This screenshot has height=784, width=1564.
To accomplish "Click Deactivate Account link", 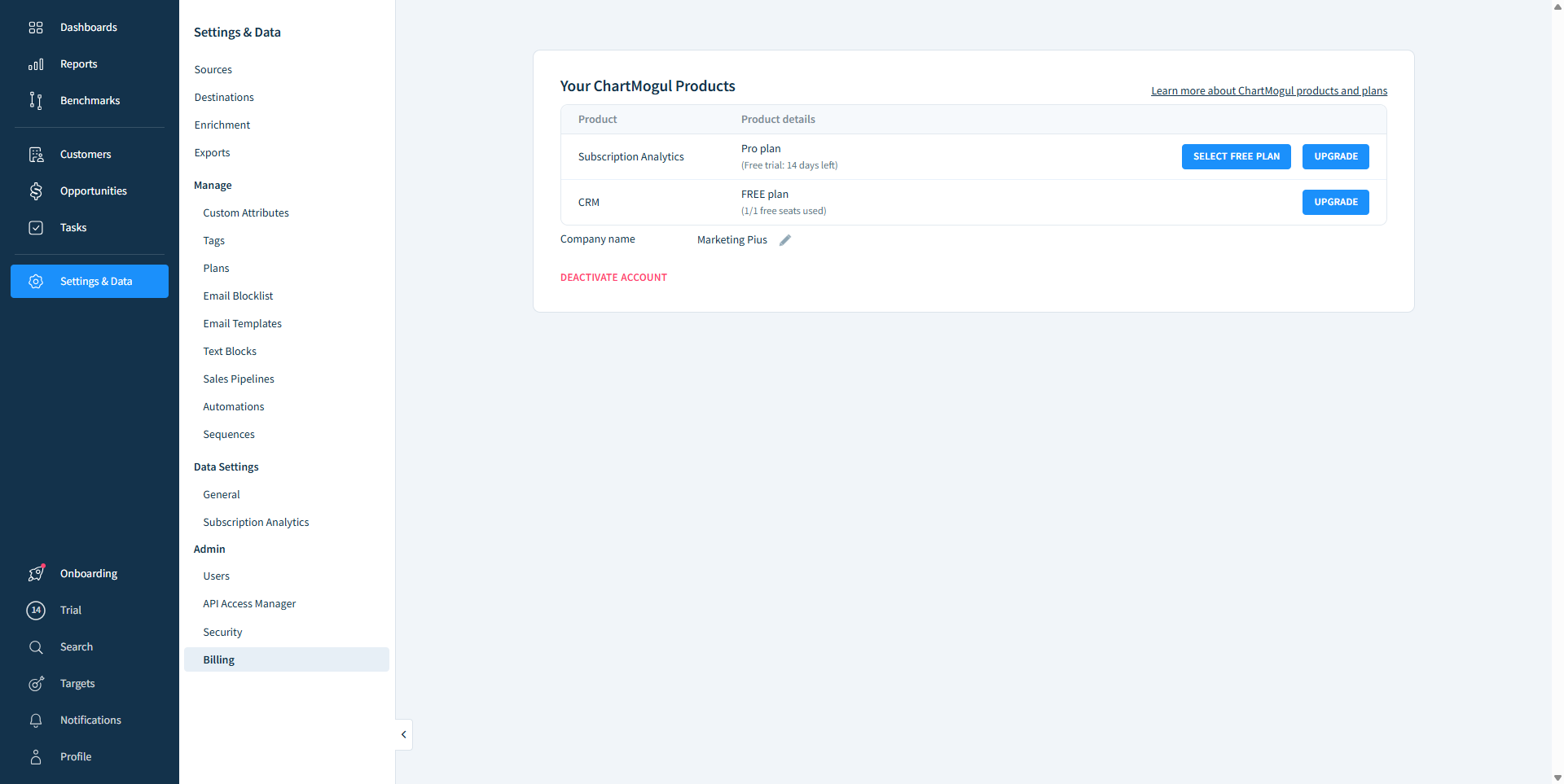I will tap(613, 278).
